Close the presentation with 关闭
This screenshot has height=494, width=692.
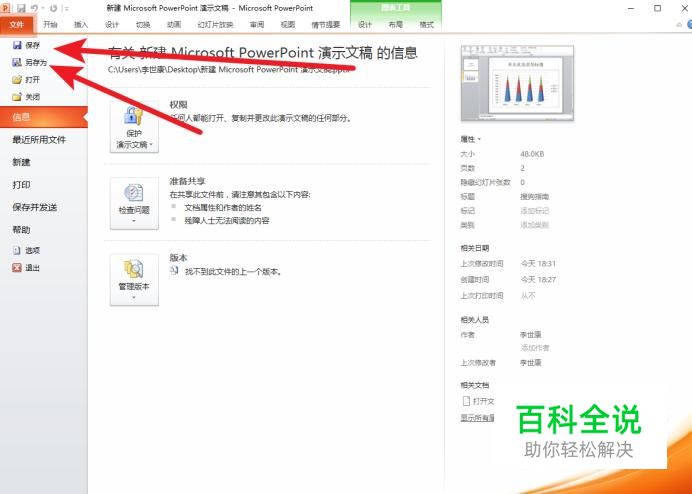(26, 97)
